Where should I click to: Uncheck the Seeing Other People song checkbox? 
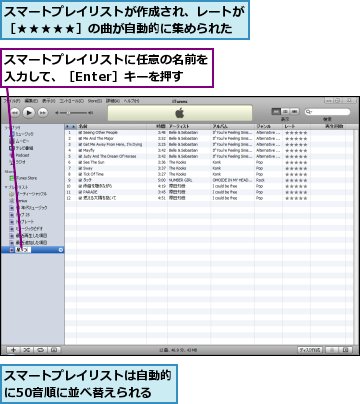pos(80,133)
